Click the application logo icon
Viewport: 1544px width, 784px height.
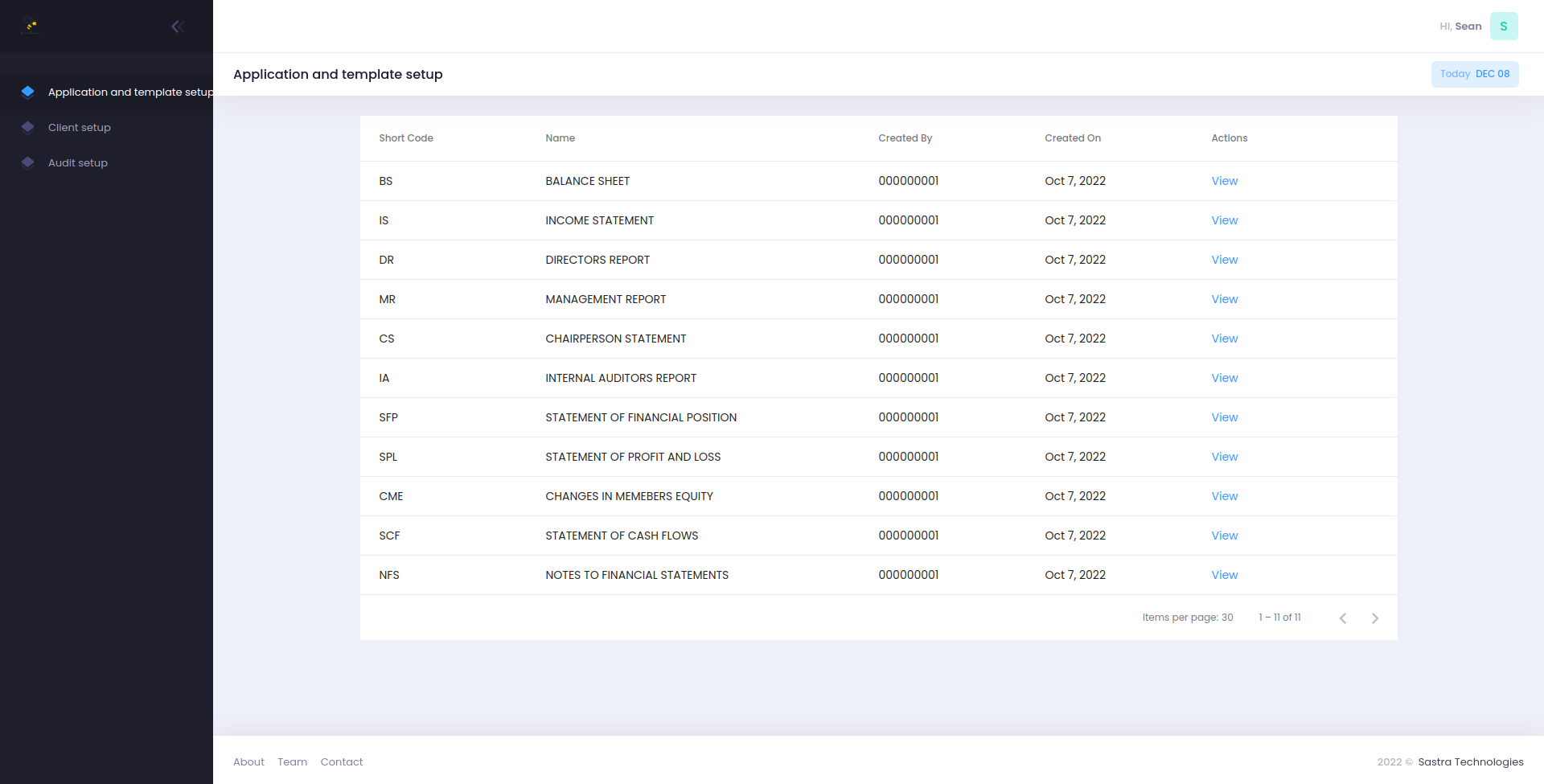[30, 25]
